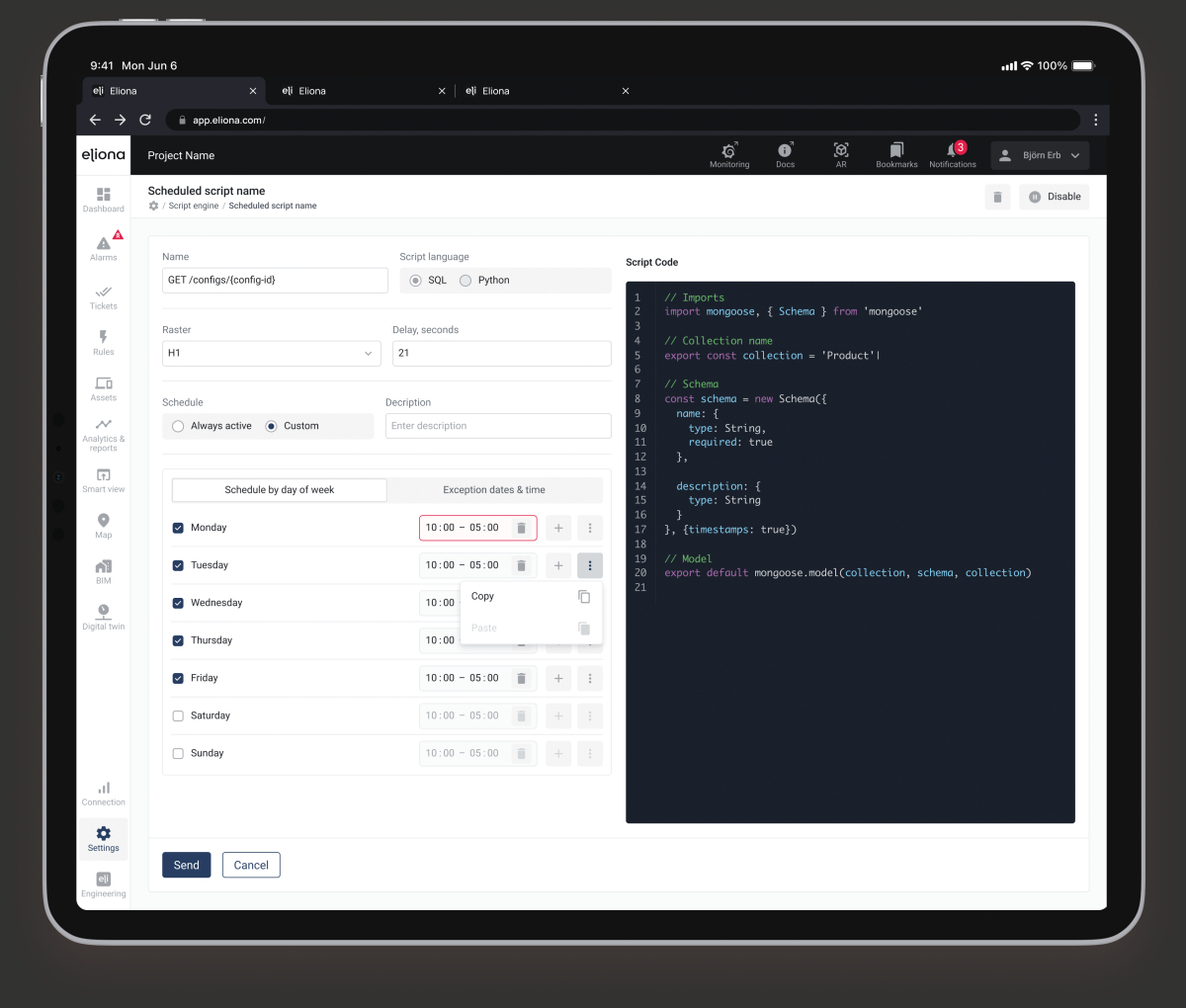Open Digital twin in the sidebar
This screenshot has height=1008, width=1186.
pos(104,617)
